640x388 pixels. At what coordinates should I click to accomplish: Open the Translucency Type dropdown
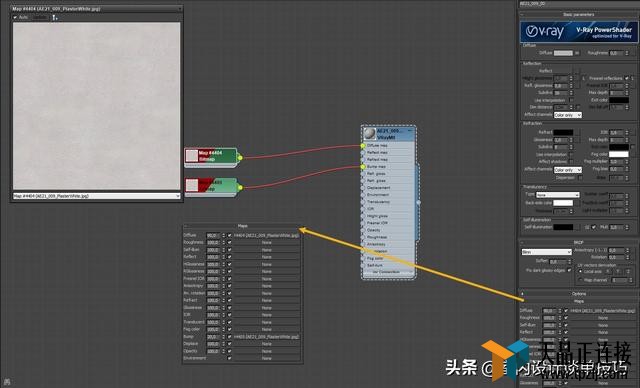(557, 195)
